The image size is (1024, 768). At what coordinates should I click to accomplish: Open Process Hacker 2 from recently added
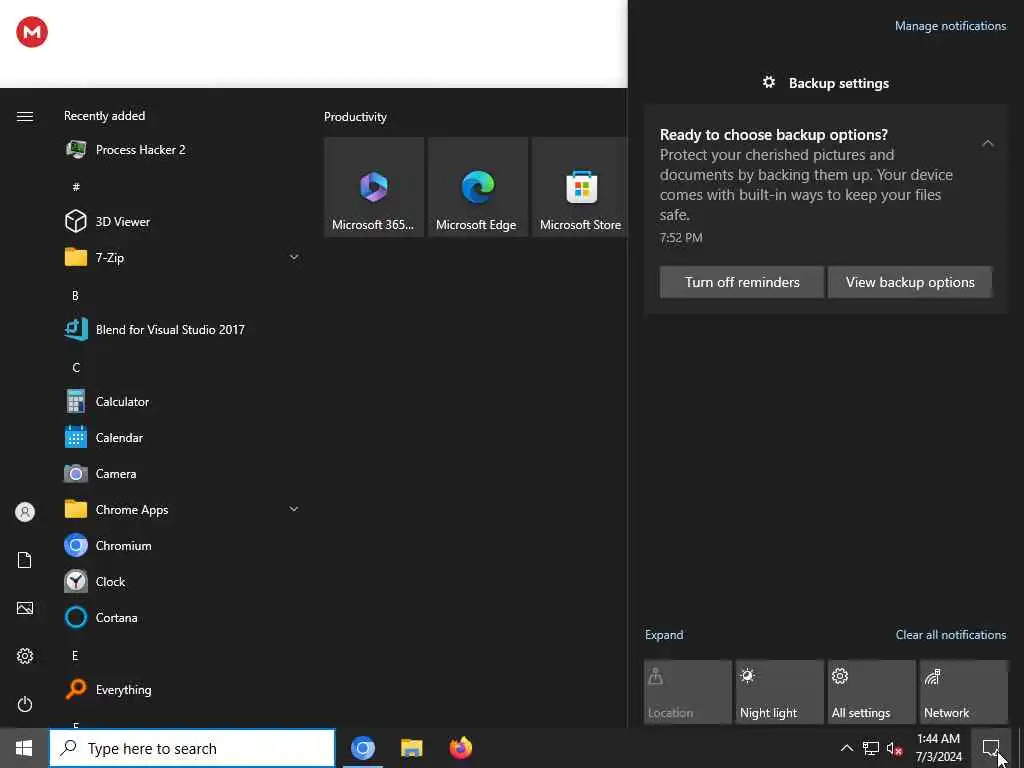click(x=183, y=150)
